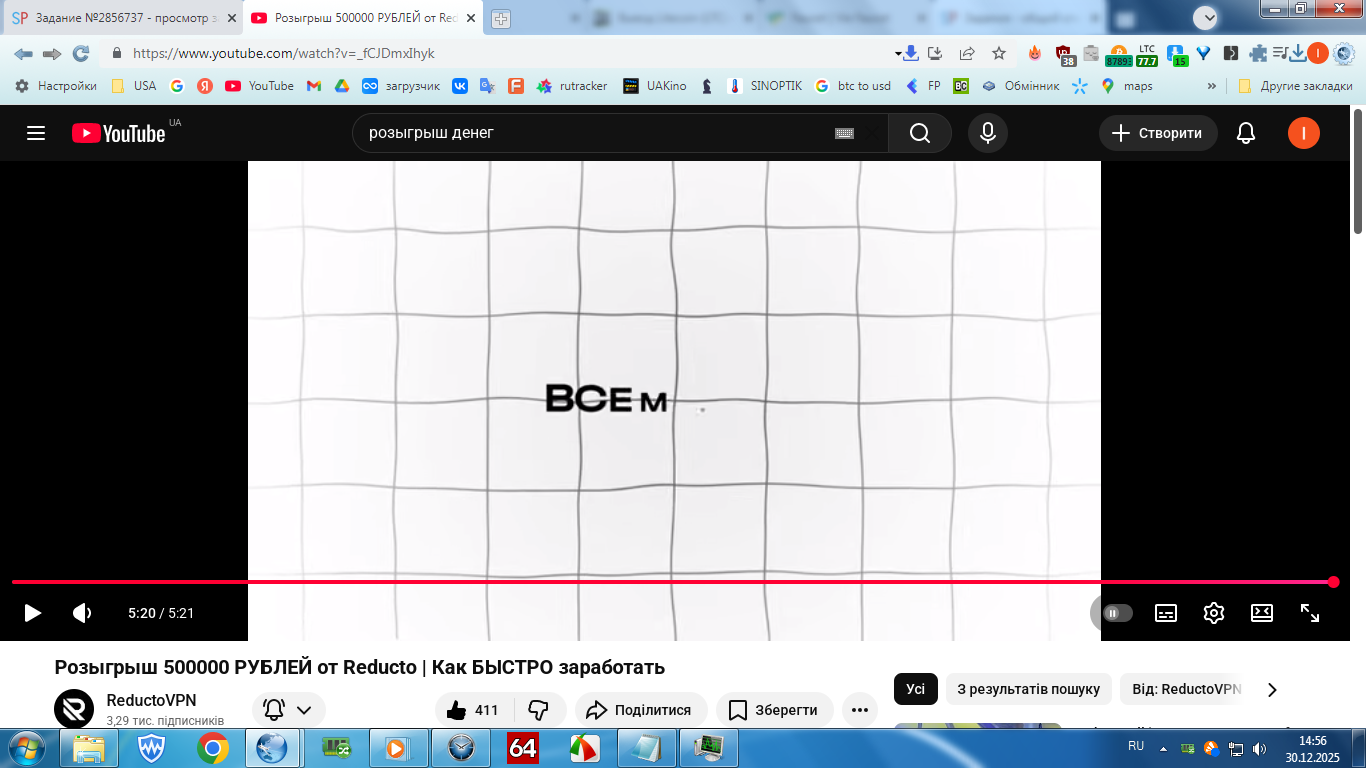Start voice search with the microphone
Screen dimensions: 1366x768
pos(988,133)
